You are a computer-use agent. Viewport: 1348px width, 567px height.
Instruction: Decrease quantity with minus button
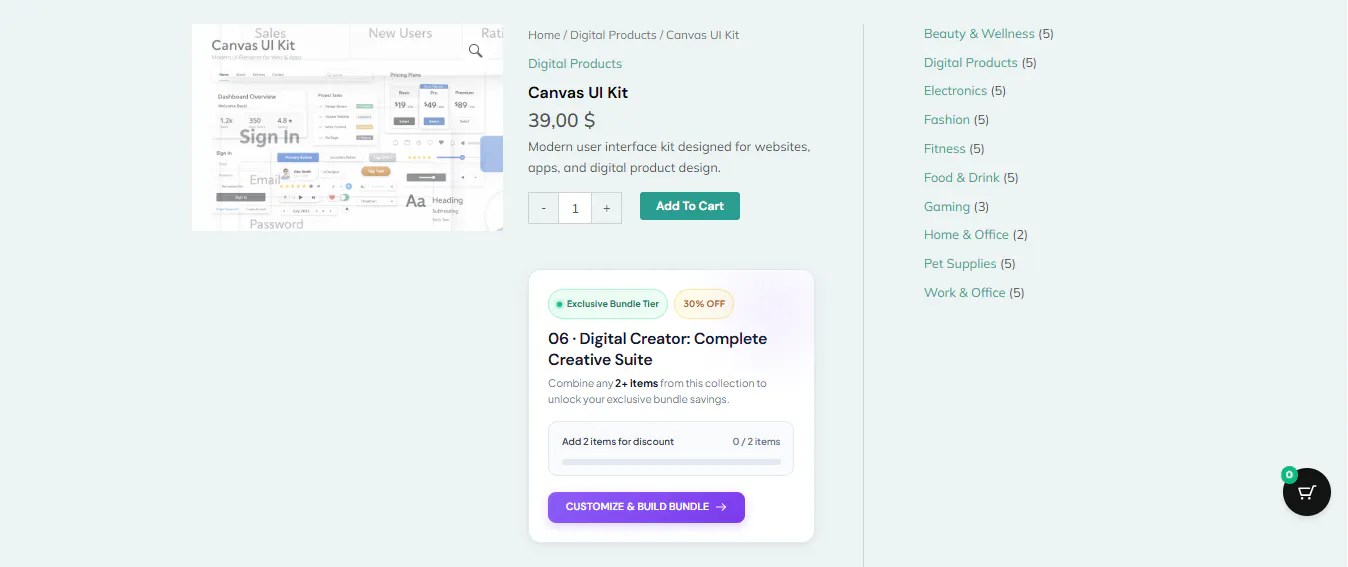[544, 208]
